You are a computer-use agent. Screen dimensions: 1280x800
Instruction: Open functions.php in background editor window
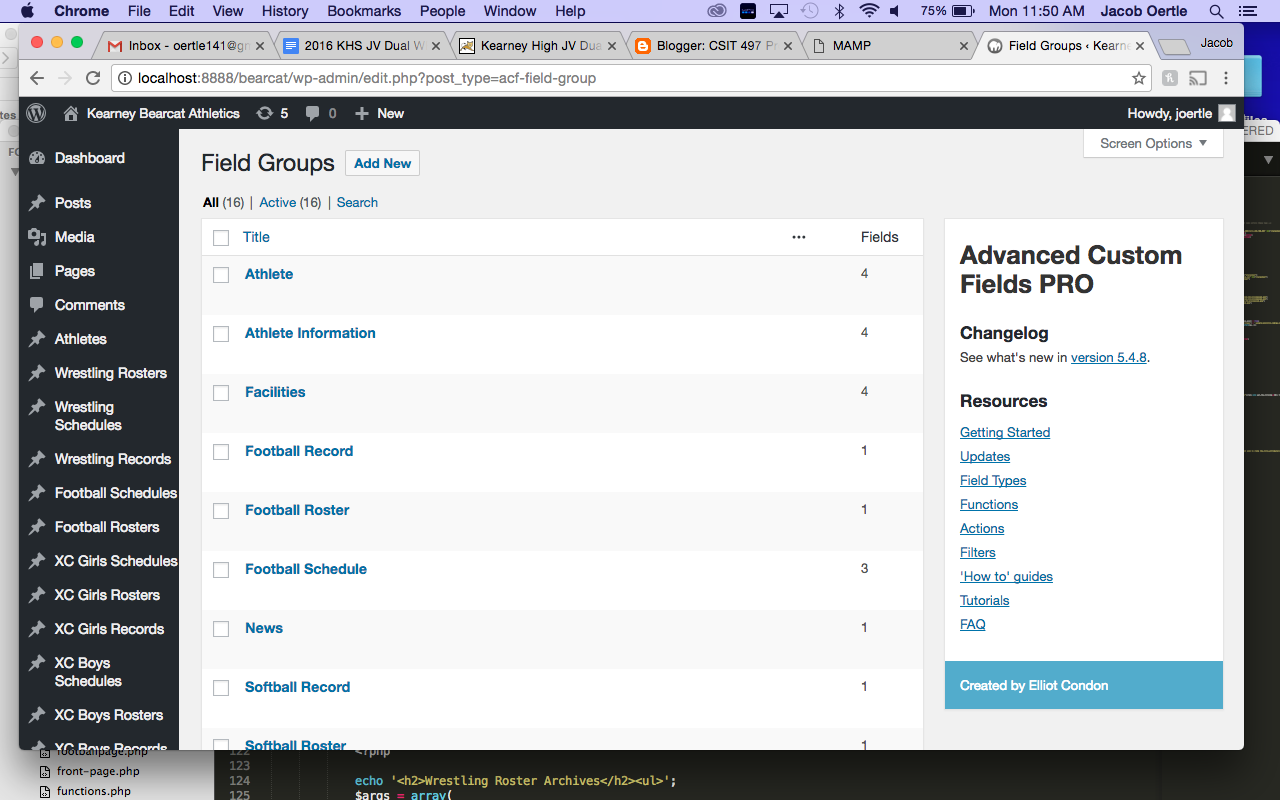click(x=94, y=791)
